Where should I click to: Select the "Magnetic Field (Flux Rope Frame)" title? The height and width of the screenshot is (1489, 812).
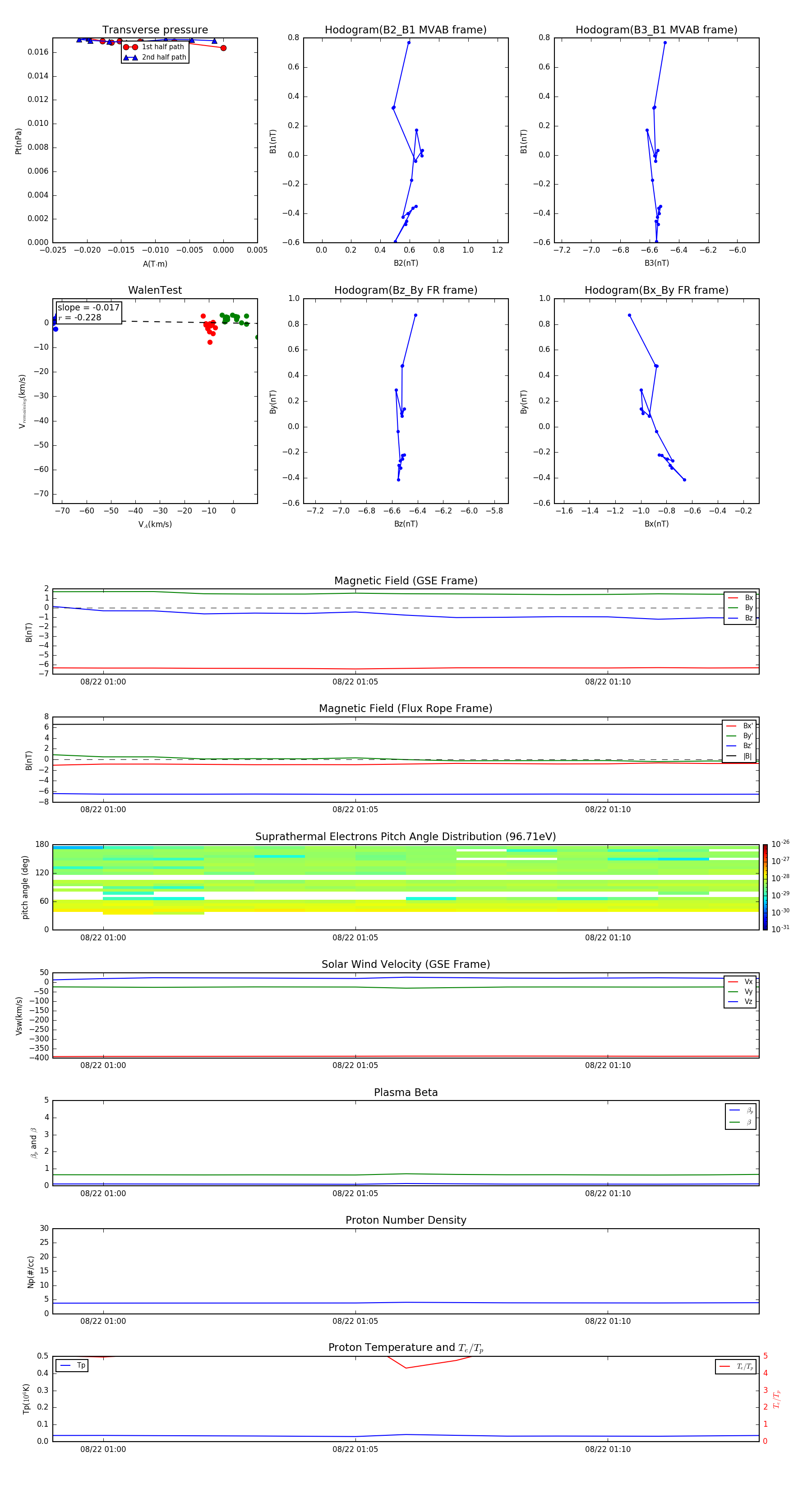(x=406, y=709)
